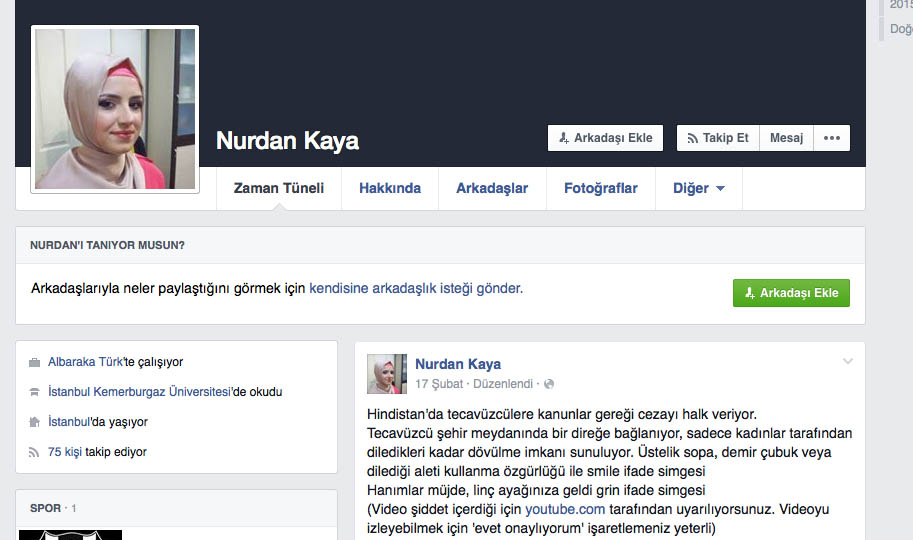Open the Fotoğraflar tab
Viewport: 913px width, 540px height.
click(601, 188)
